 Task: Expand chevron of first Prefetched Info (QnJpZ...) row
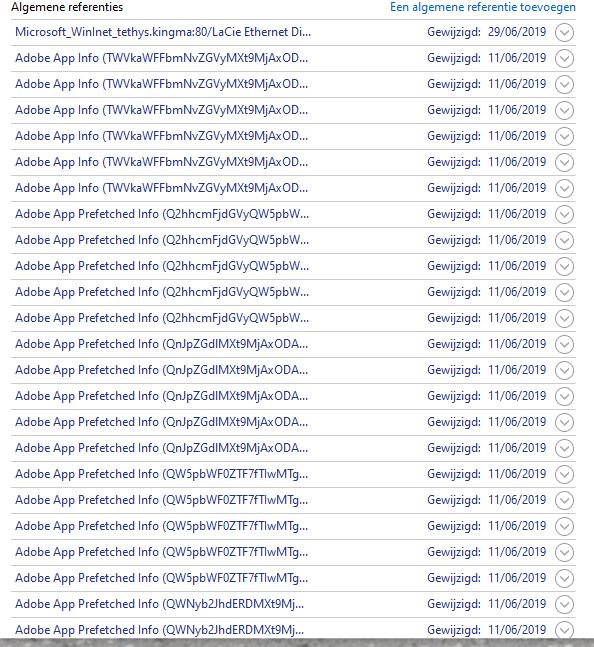tap(564, 345)
